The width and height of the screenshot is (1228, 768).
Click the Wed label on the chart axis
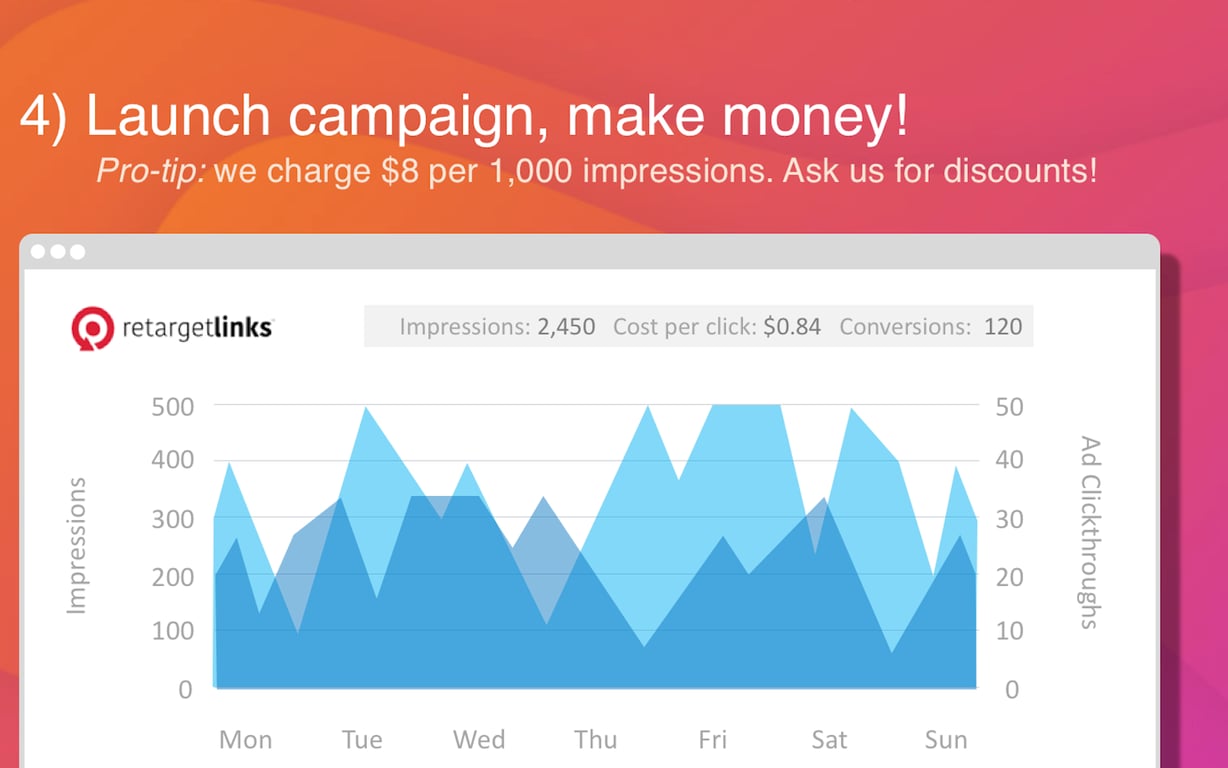(479, 739)
